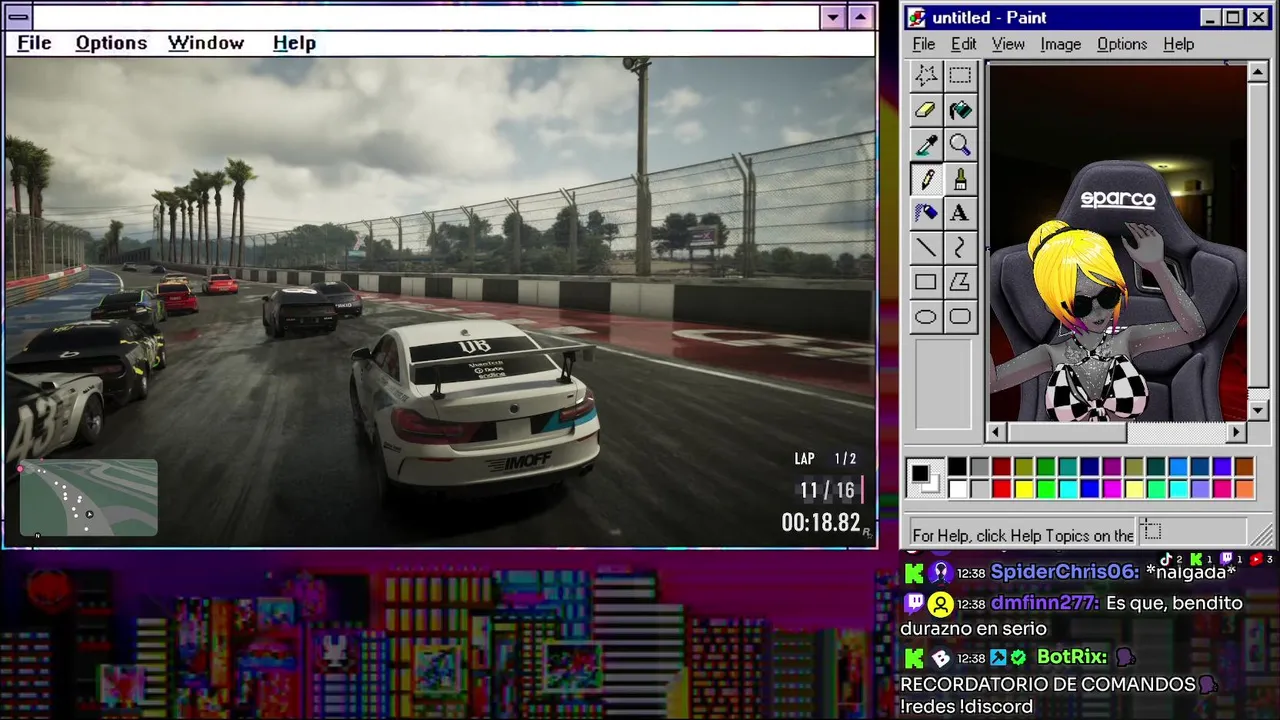Select the Free-Form Select tool in Paint
This screenshot has height=720, width=1280.
(x=926, y=76)
